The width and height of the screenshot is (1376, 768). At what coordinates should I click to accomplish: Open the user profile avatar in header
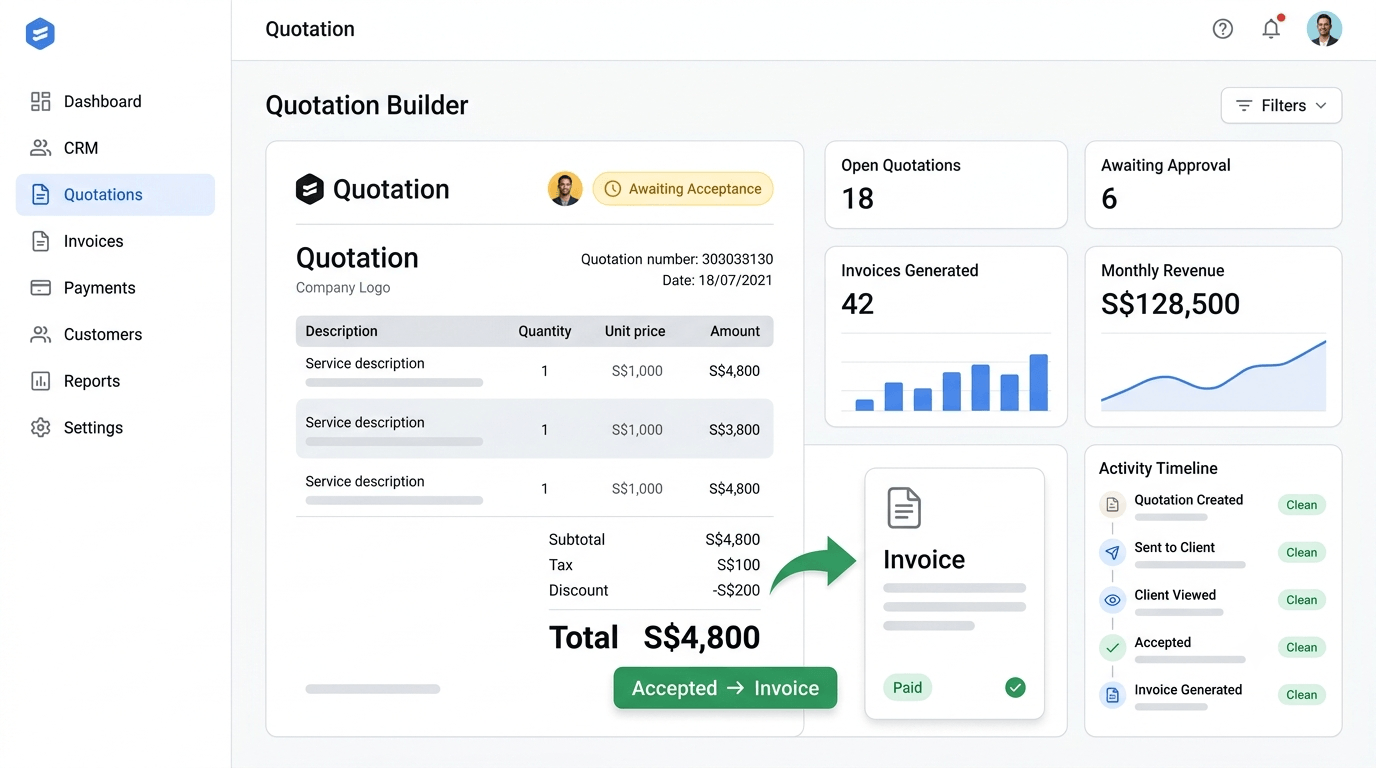(1324, 29)
